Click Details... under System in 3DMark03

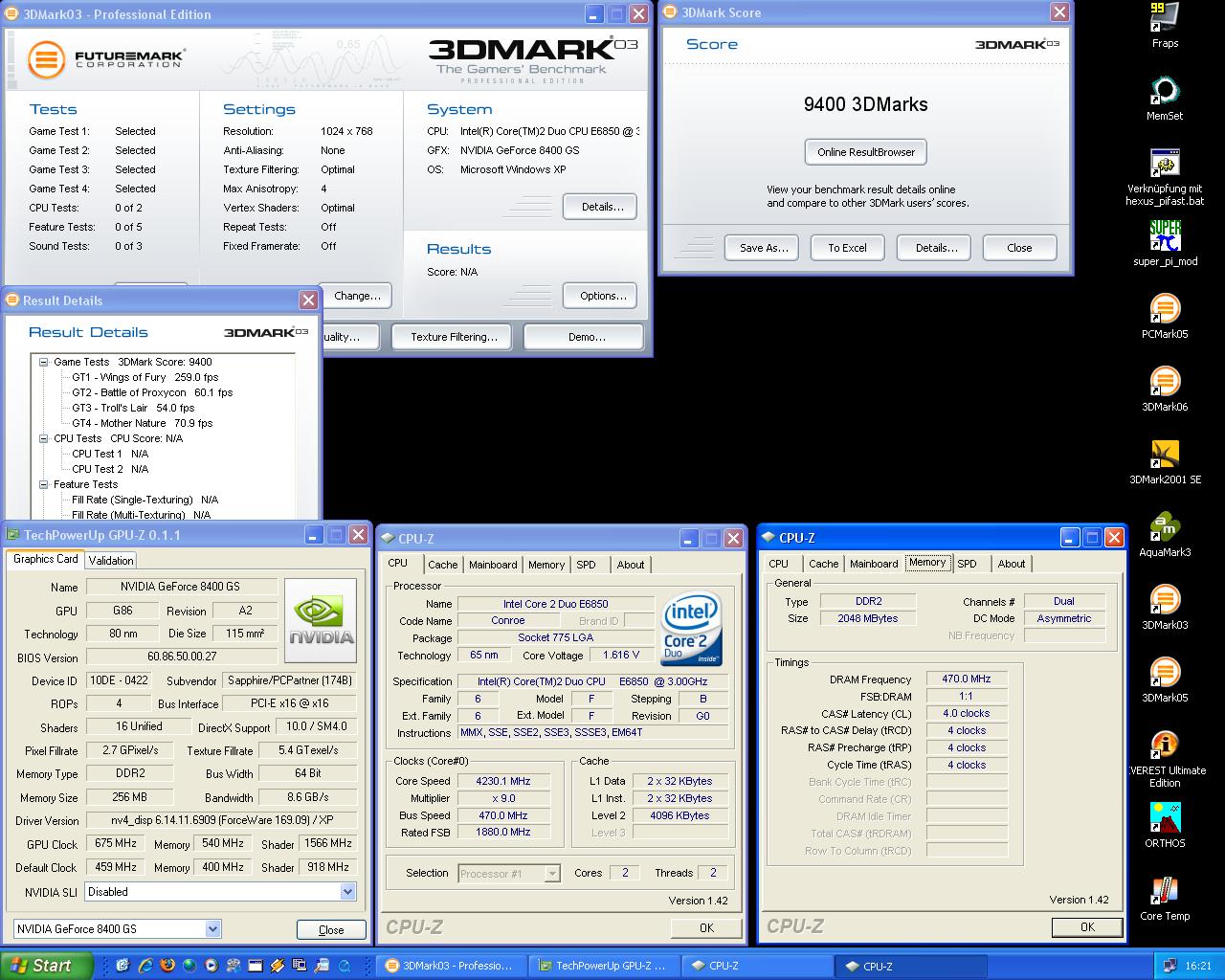coord(602,207)
